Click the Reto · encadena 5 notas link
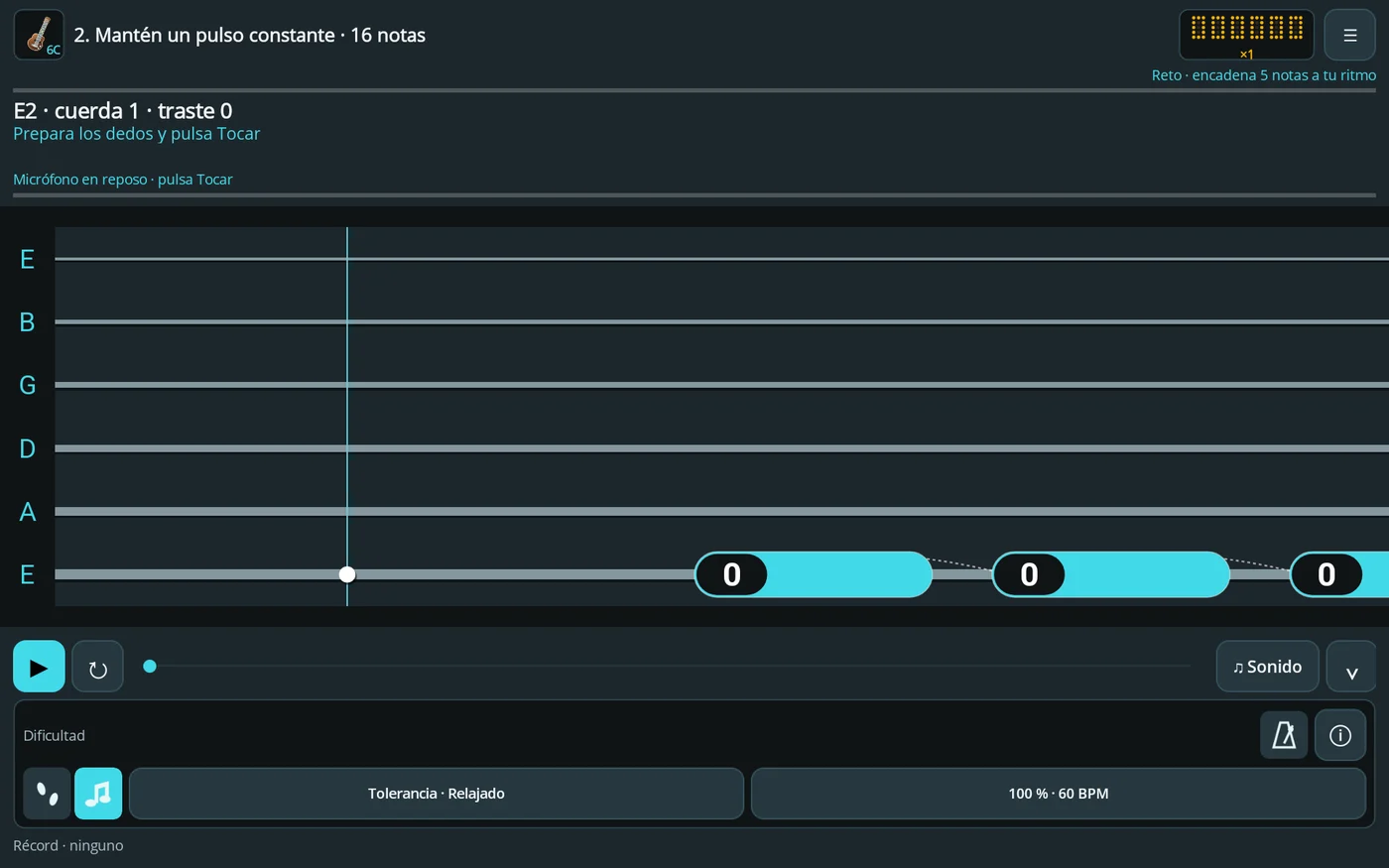The height and width of the screenshot is (868, 1389). click(1264, 75)
